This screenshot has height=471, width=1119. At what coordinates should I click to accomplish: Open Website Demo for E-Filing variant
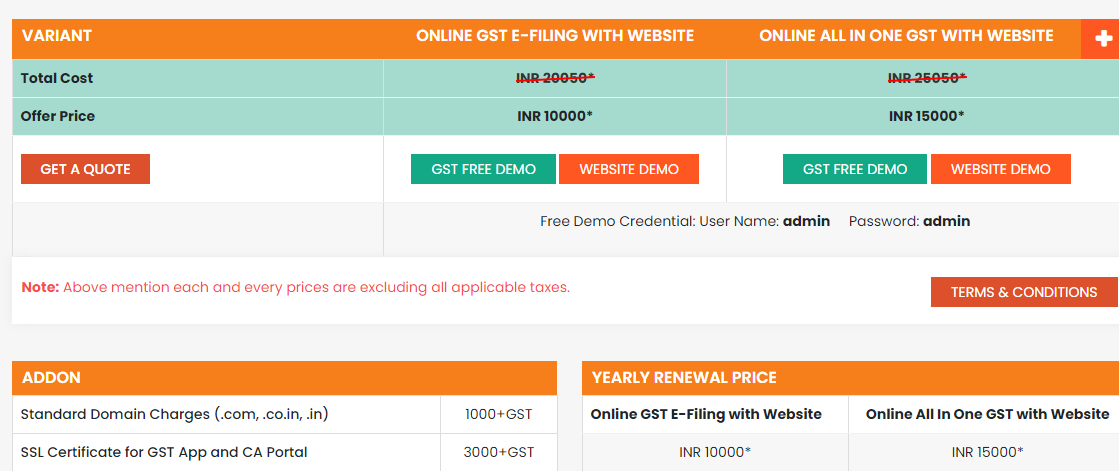tap(628, 169)
